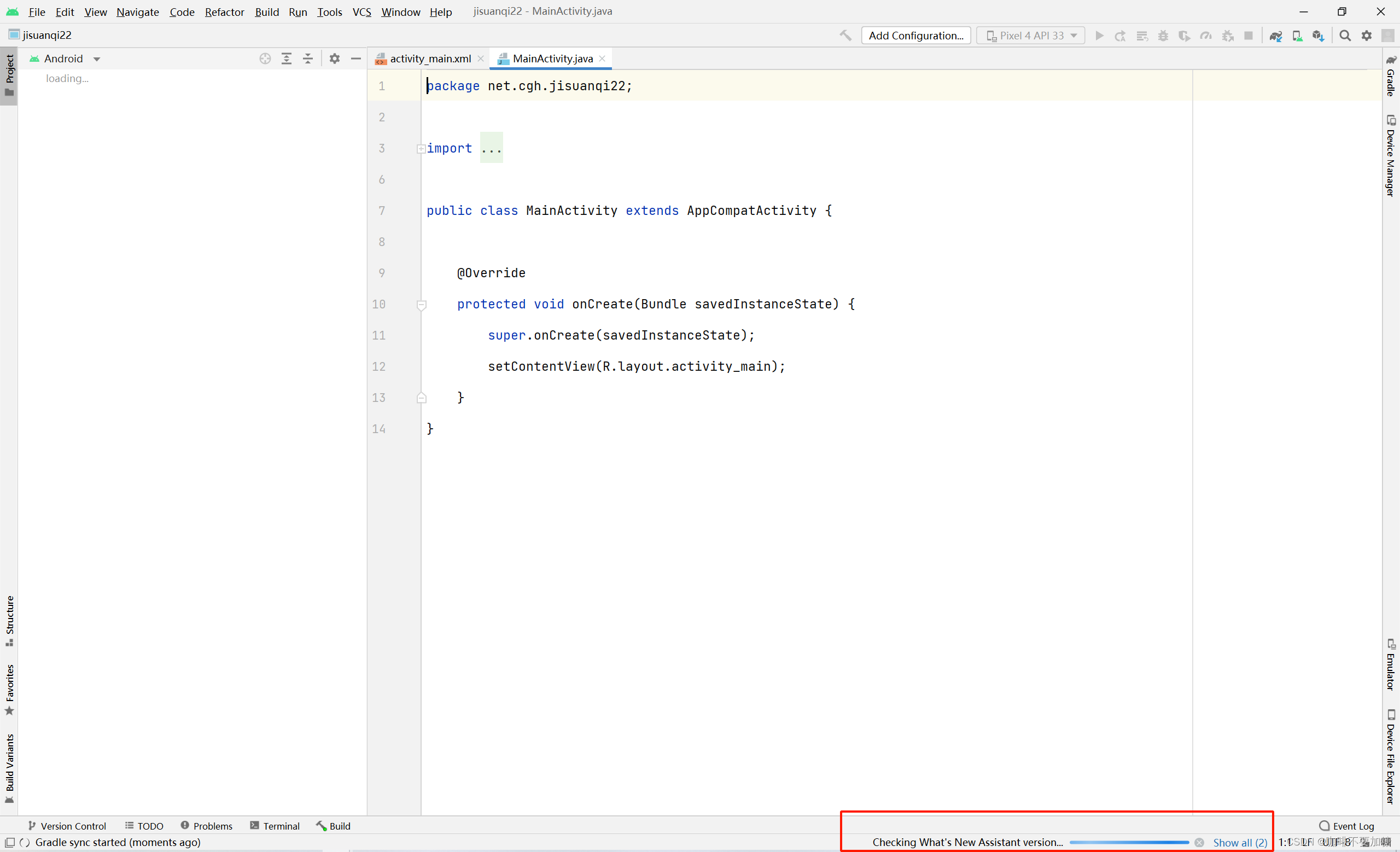Open the Build tool window at bottom

pos(334,826)
